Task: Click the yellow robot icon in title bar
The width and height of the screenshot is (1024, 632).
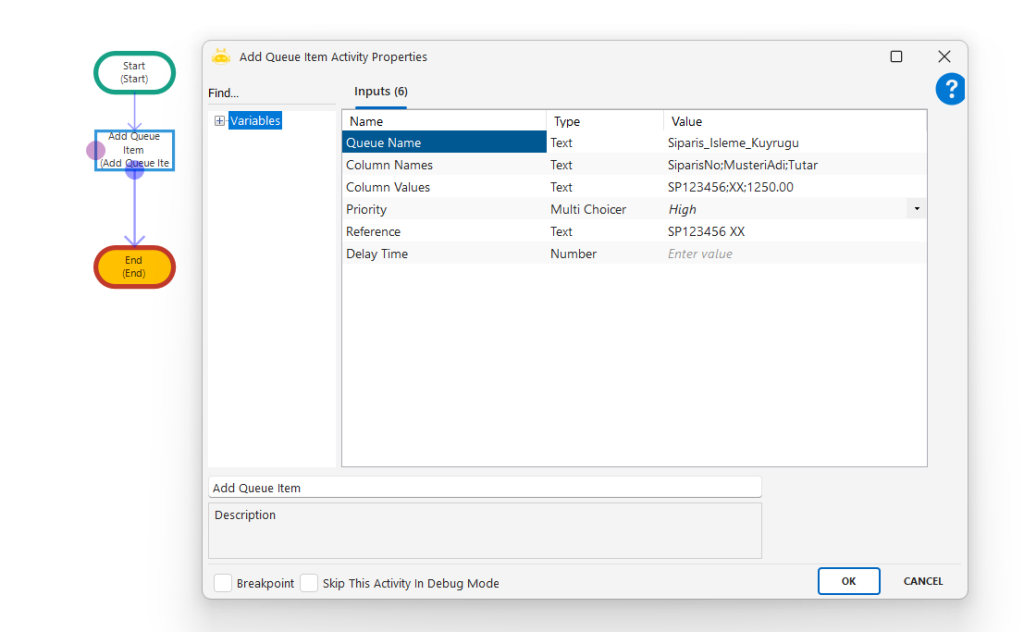Action: coord(221,57)
